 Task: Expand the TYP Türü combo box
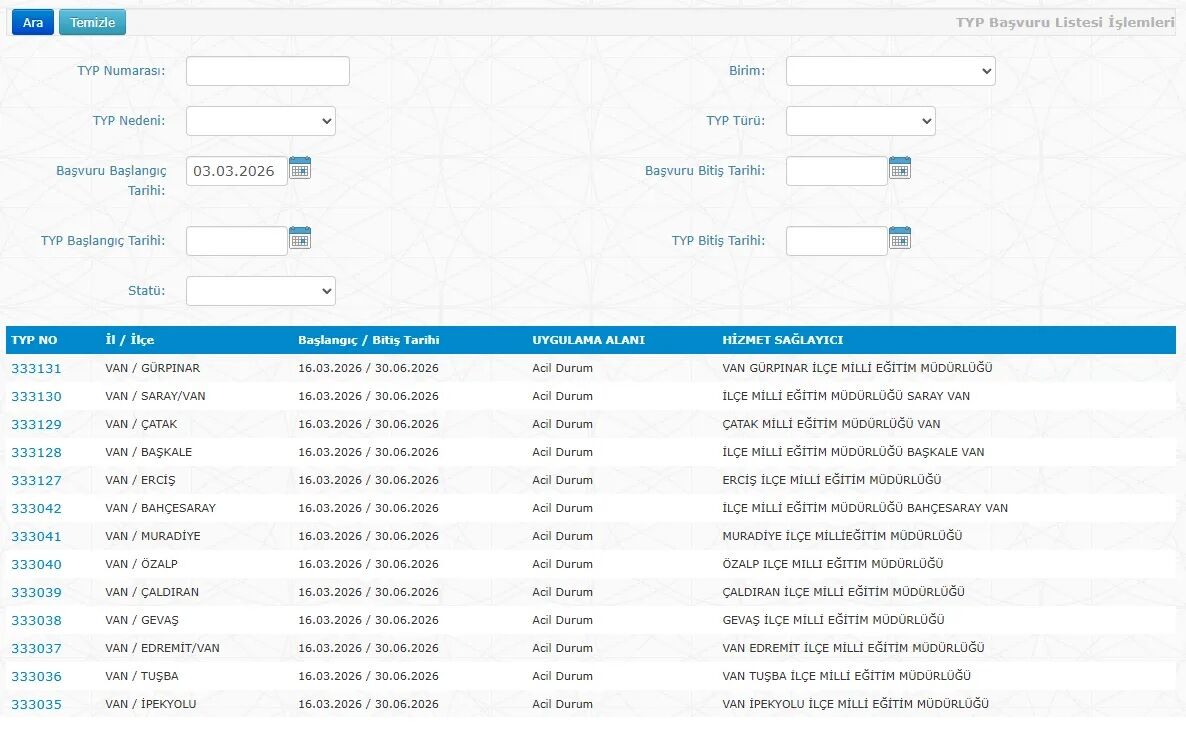point(860,121)
